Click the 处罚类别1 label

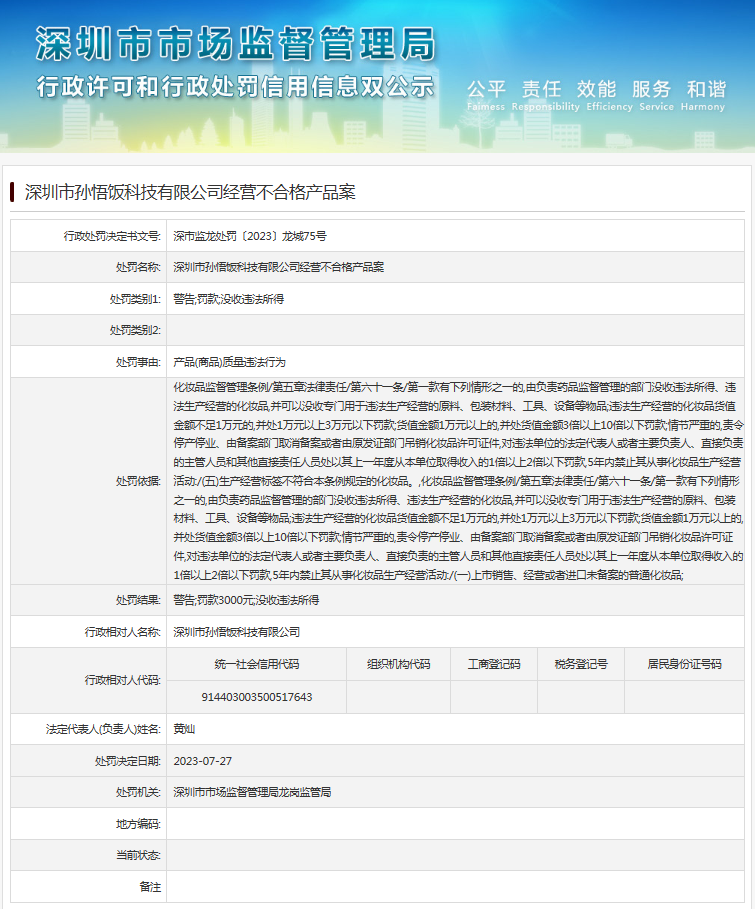coord(135,299)
